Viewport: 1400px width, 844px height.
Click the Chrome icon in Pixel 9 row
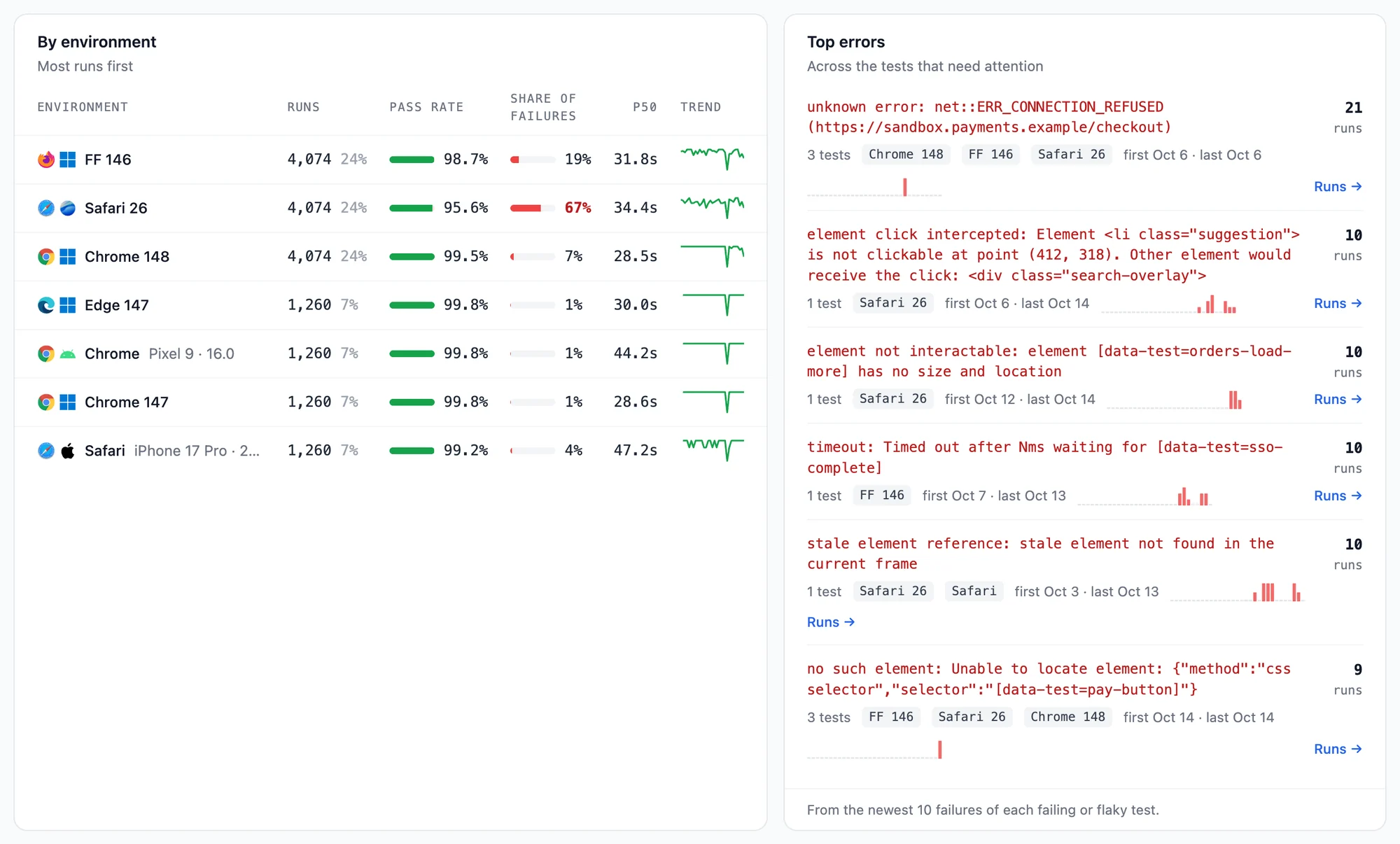(46, 353)
